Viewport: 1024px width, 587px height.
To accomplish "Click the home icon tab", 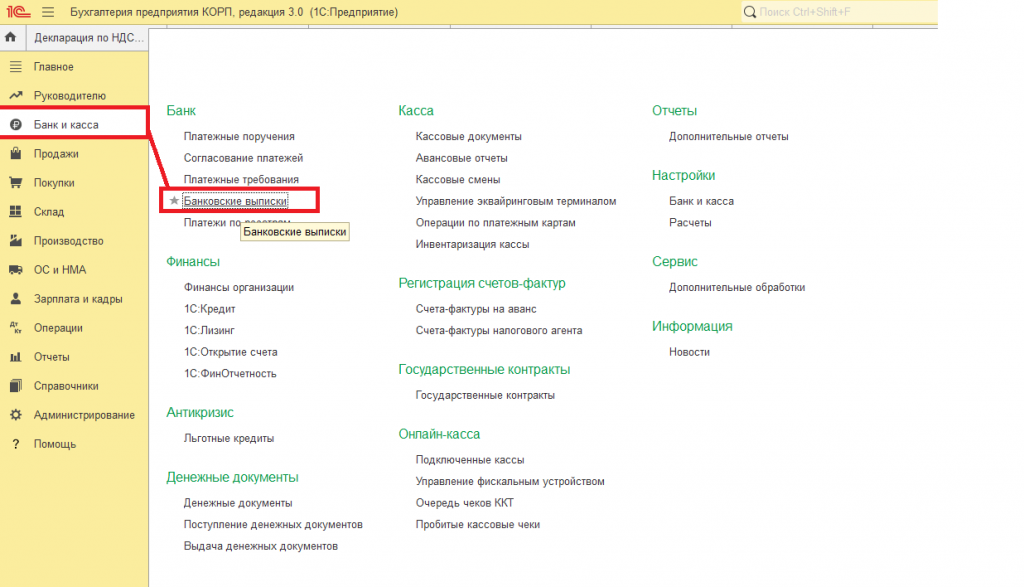I will [x=11, y=37].
